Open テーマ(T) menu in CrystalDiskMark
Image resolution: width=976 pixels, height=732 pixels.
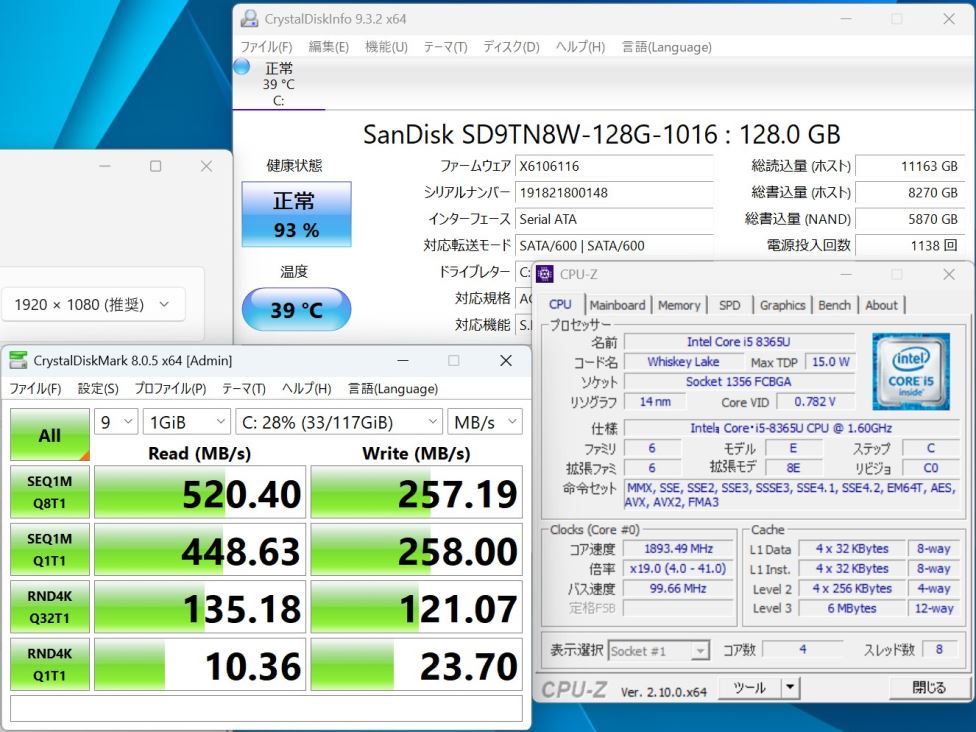243,389
